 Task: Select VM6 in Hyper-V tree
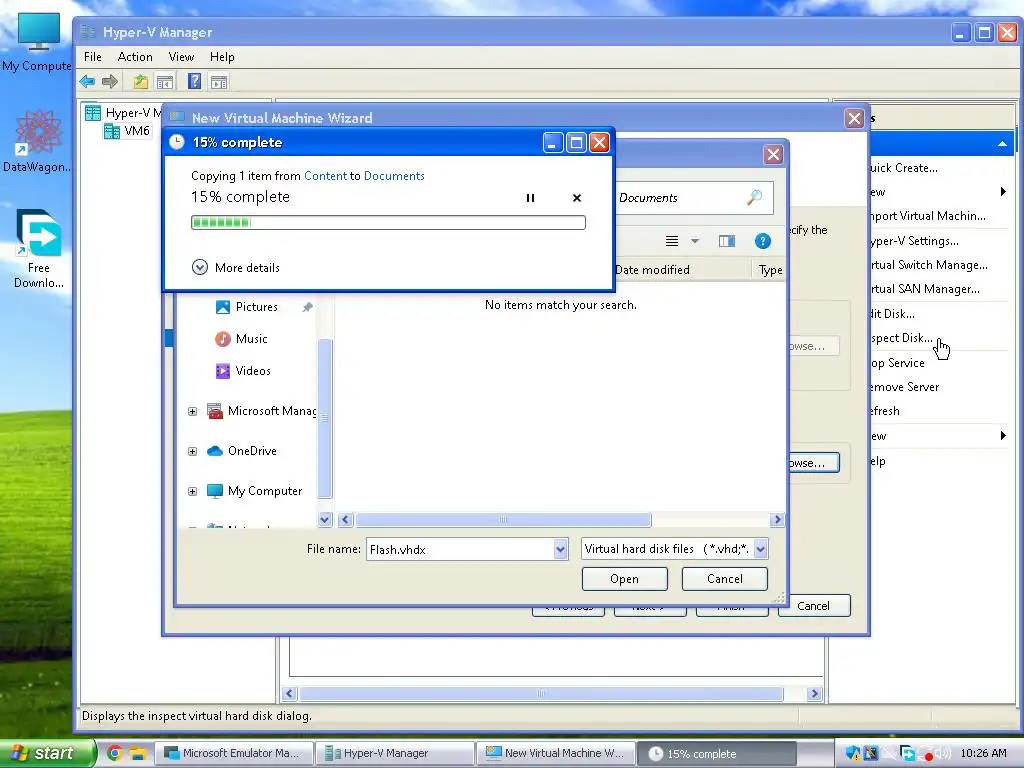(x=127, y=131)
